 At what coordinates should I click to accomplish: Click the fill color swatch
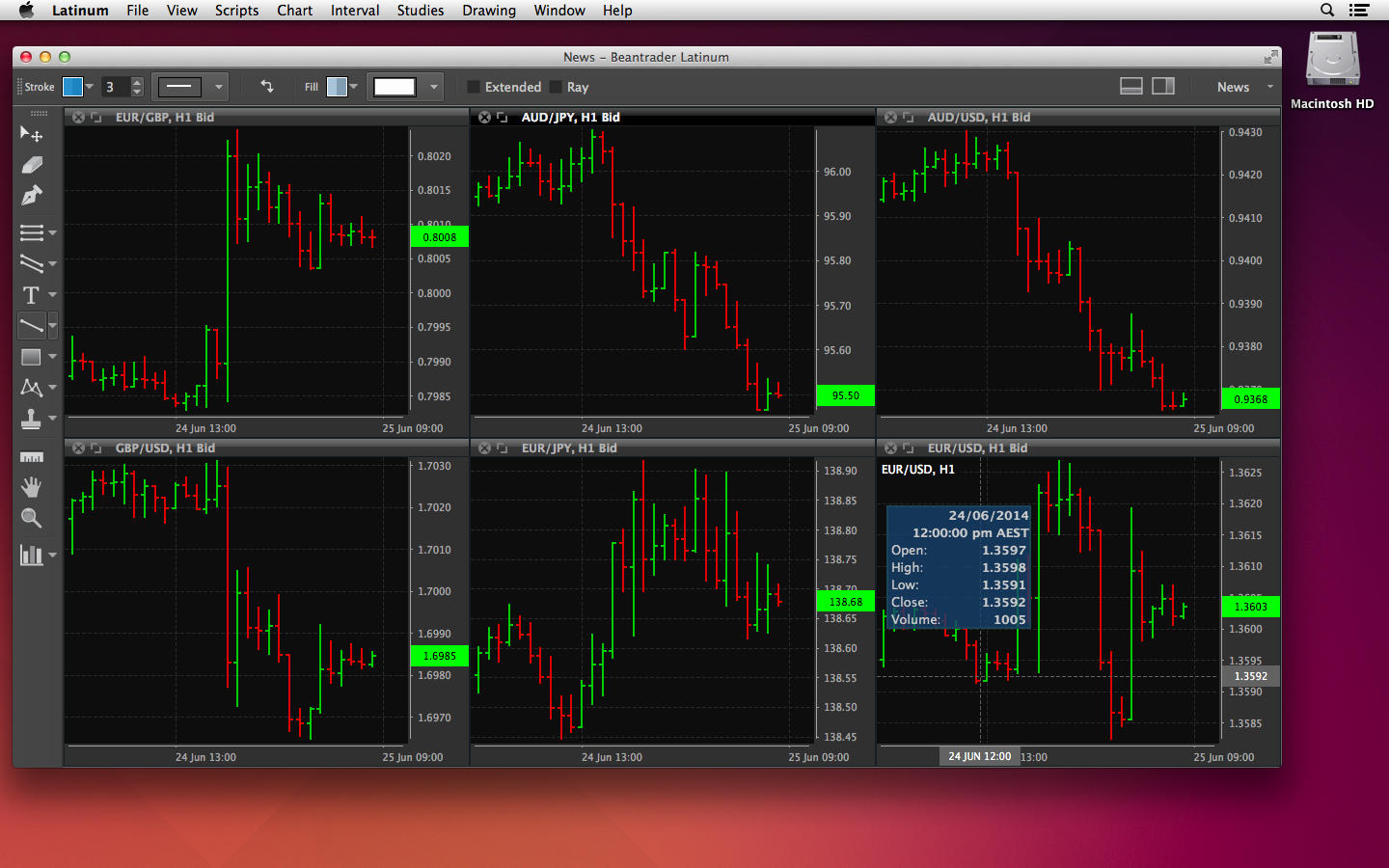pos(337,87)
